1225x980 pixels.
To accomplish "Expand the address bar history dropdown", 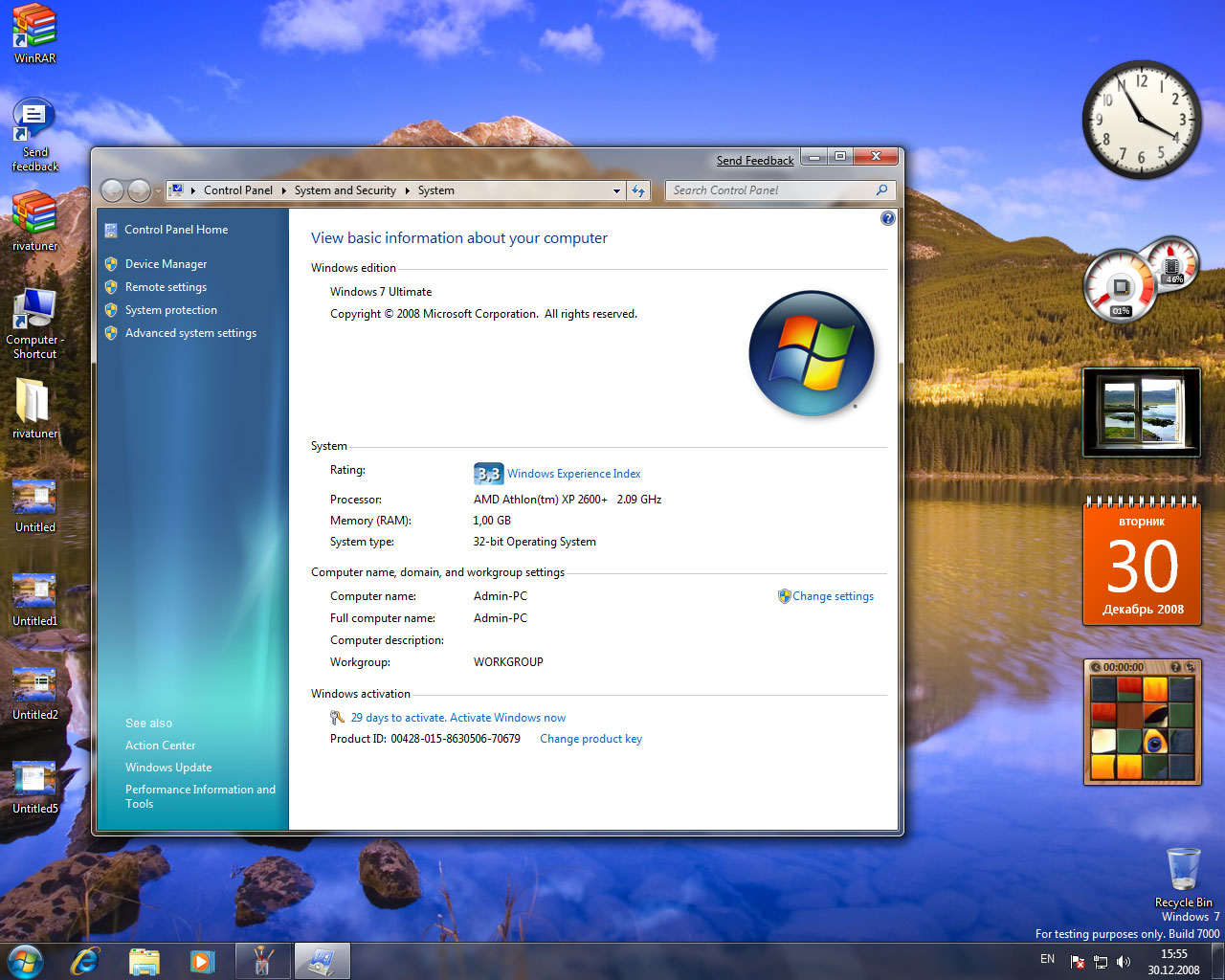I will (616, 190).
